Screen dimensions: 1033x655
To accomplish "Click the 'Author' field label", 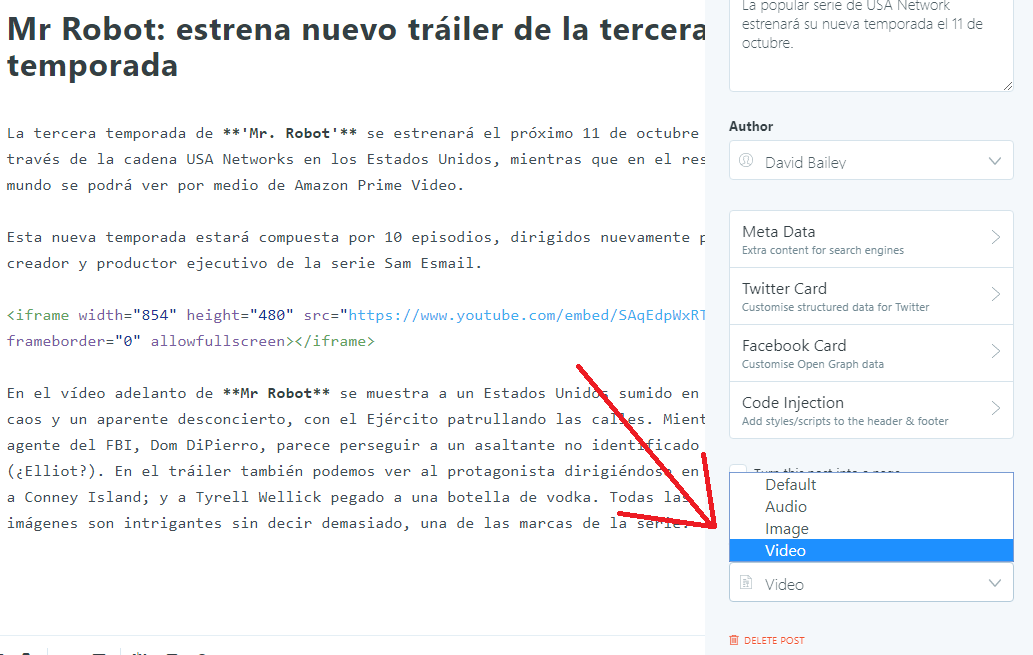I will point(751,127).
